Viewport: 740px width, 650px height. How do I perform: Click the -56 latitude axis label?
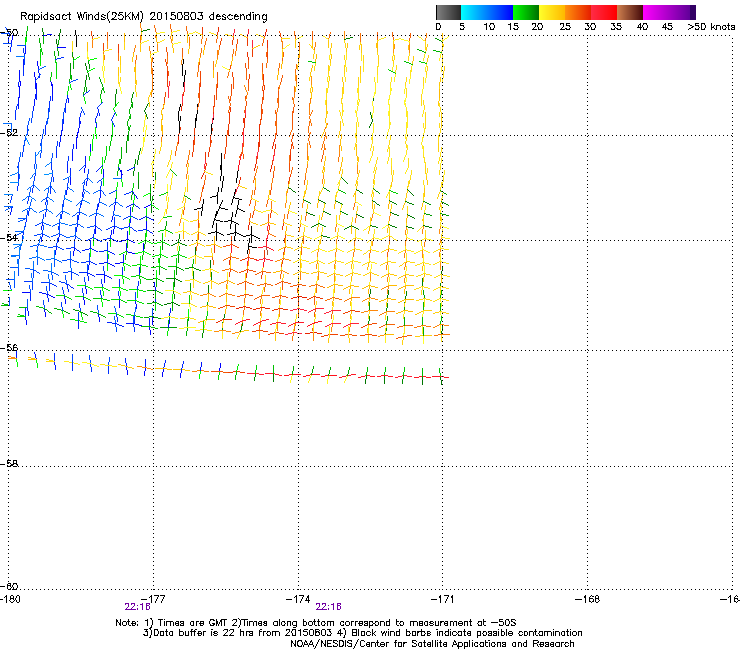(x=10, y=347)
